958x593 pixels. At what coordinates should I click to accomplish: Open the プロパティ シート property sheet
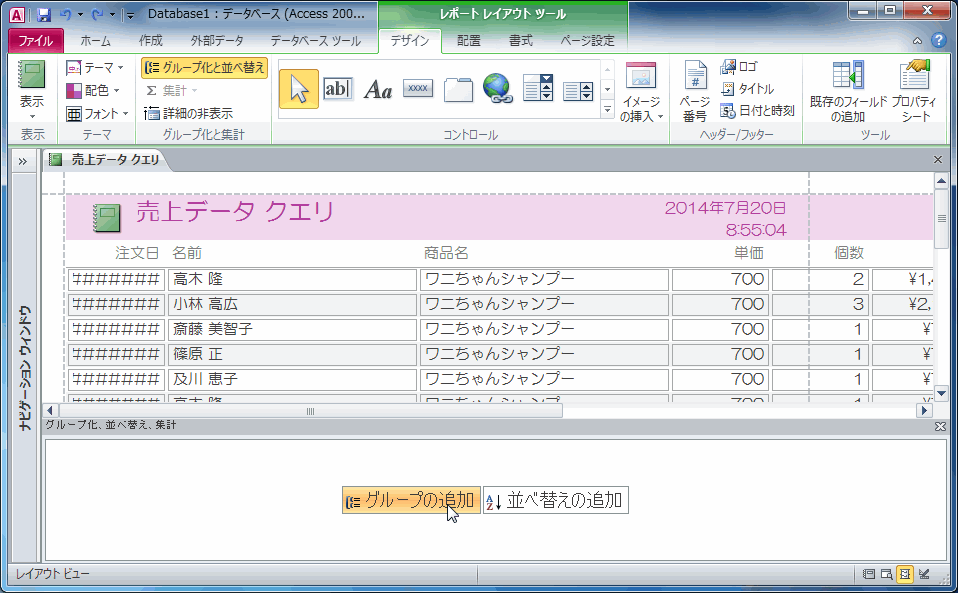tap(914, 92)
